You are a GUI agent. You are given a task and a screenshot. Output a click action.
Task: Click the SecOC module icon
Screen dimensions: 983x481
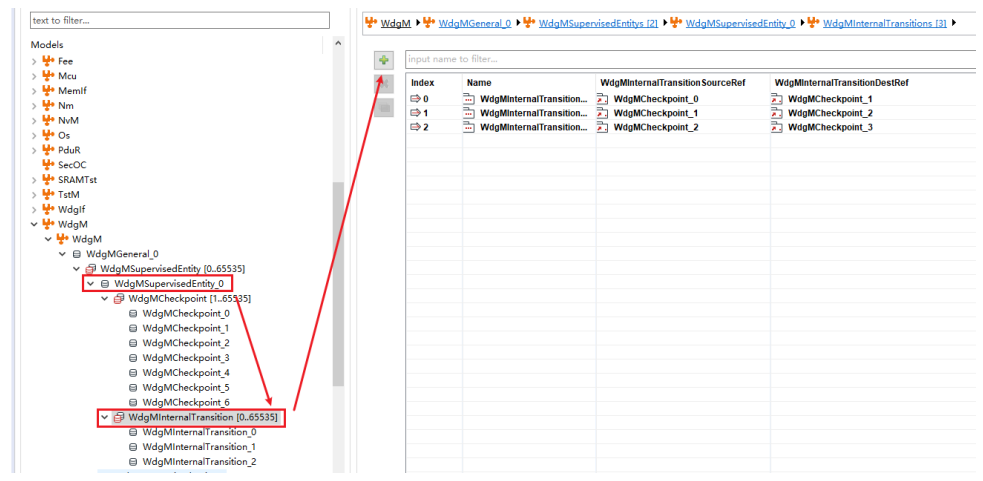point(48,164)
